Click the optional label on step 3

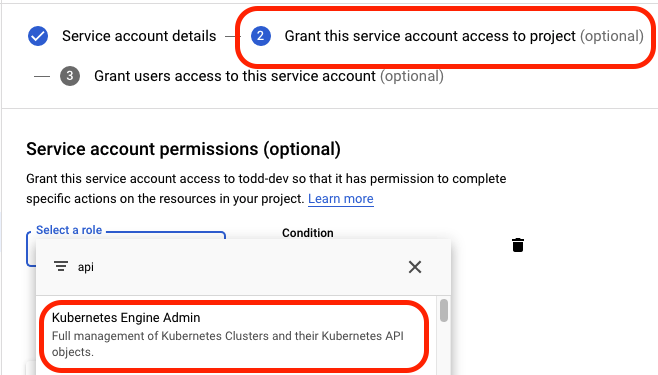point(412,76)
